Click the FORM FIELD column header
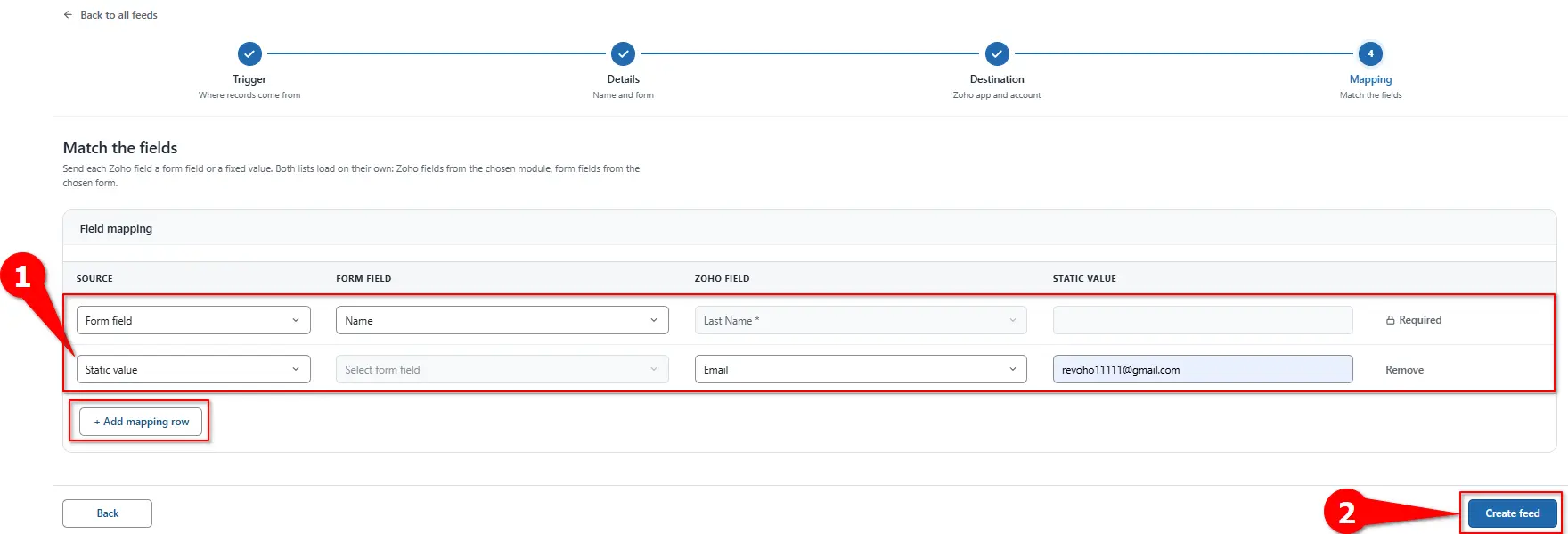Viewport: 1568px width, 534px height. [363, 279]
